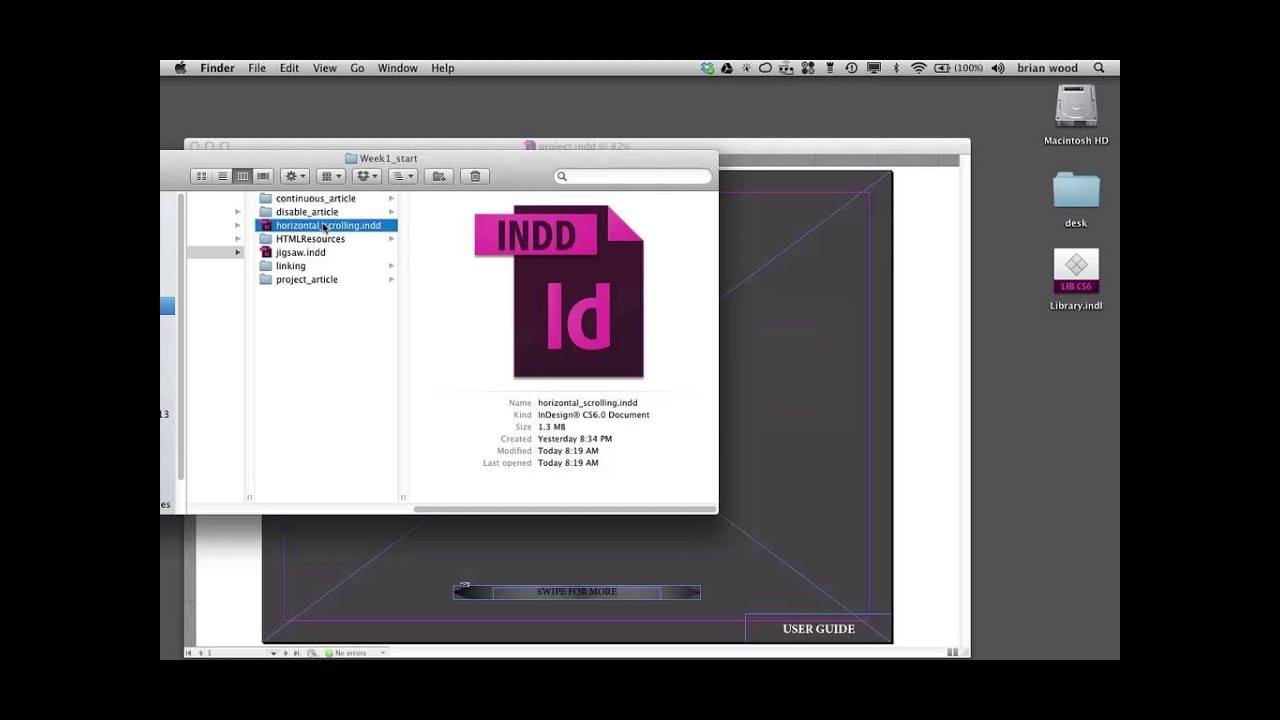Select horizontal_scrolling.indd file
1280x720 pixels.
(x=326, y=225)
